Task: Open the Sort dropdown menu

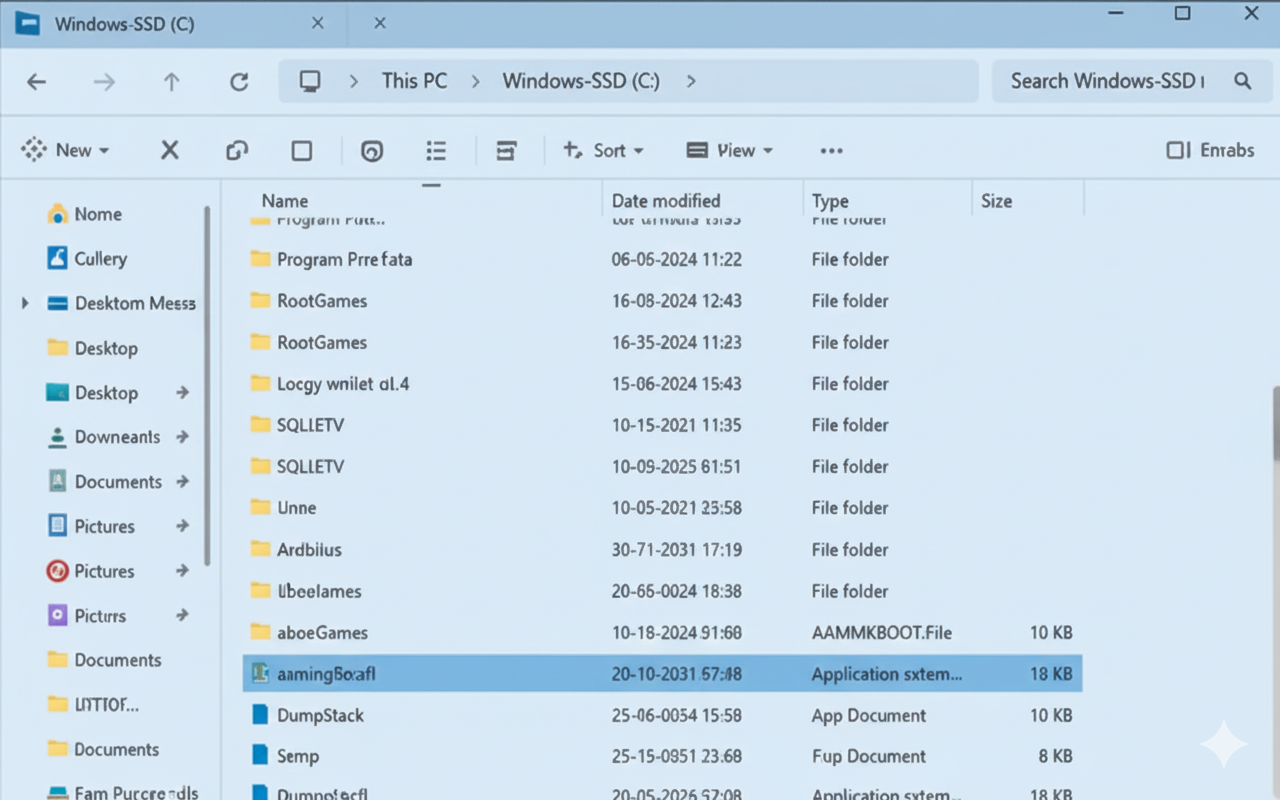Action: point(604,150)
